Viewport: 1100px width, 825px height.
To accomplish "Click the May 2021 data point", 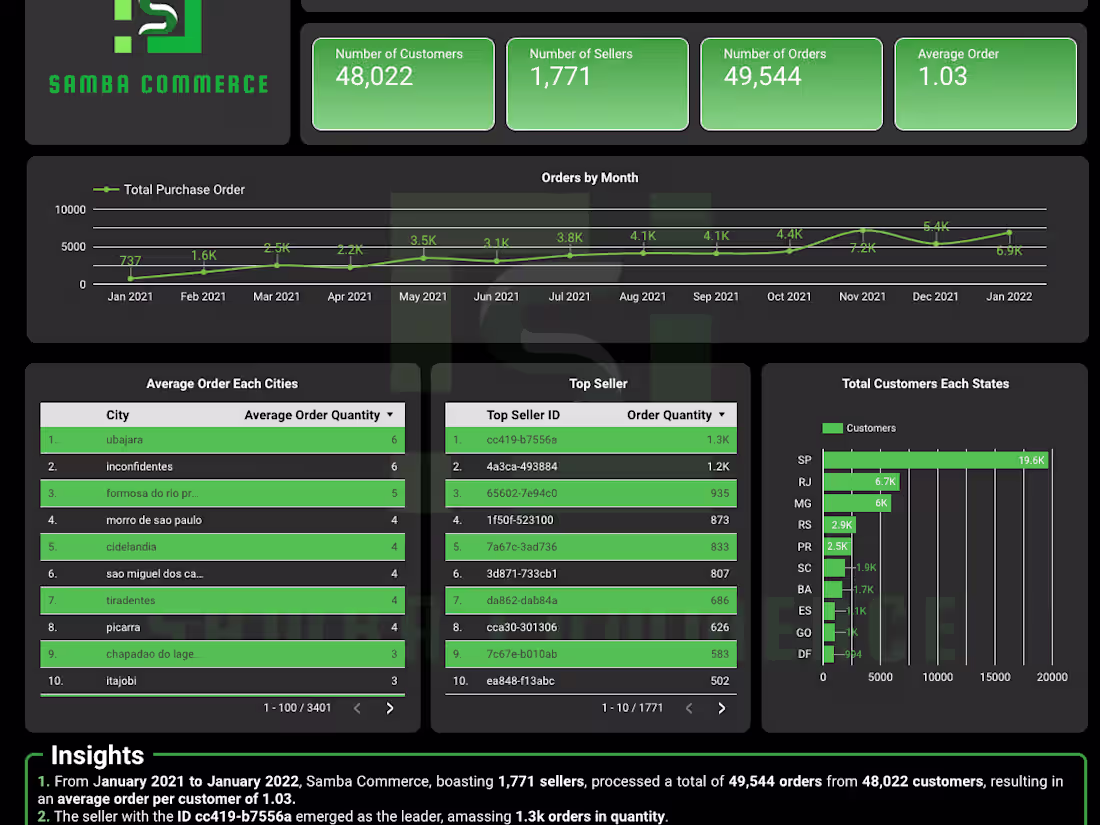I will [423, 258].
